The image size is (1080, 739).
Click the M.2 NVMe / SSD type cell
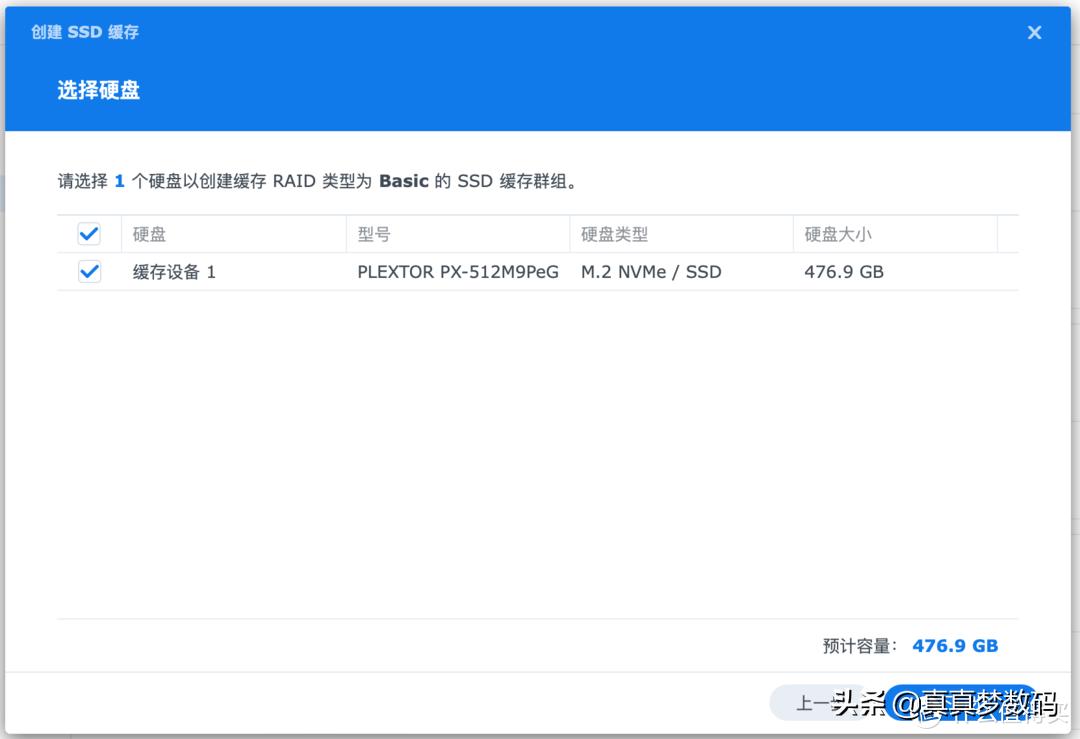point(650,271)
